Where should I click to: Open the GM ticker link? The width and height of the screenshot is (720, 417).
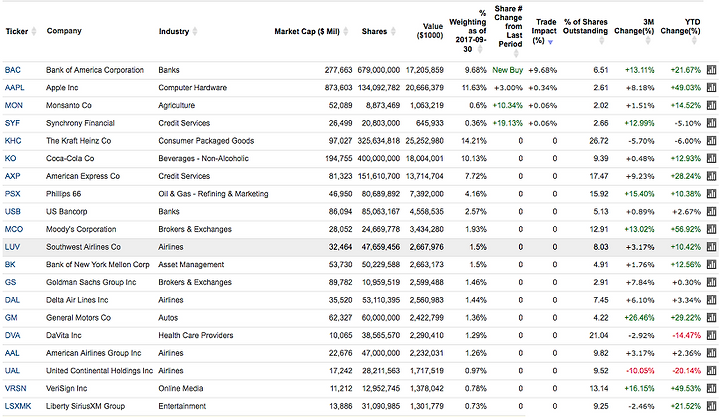[x=11, y=317]
